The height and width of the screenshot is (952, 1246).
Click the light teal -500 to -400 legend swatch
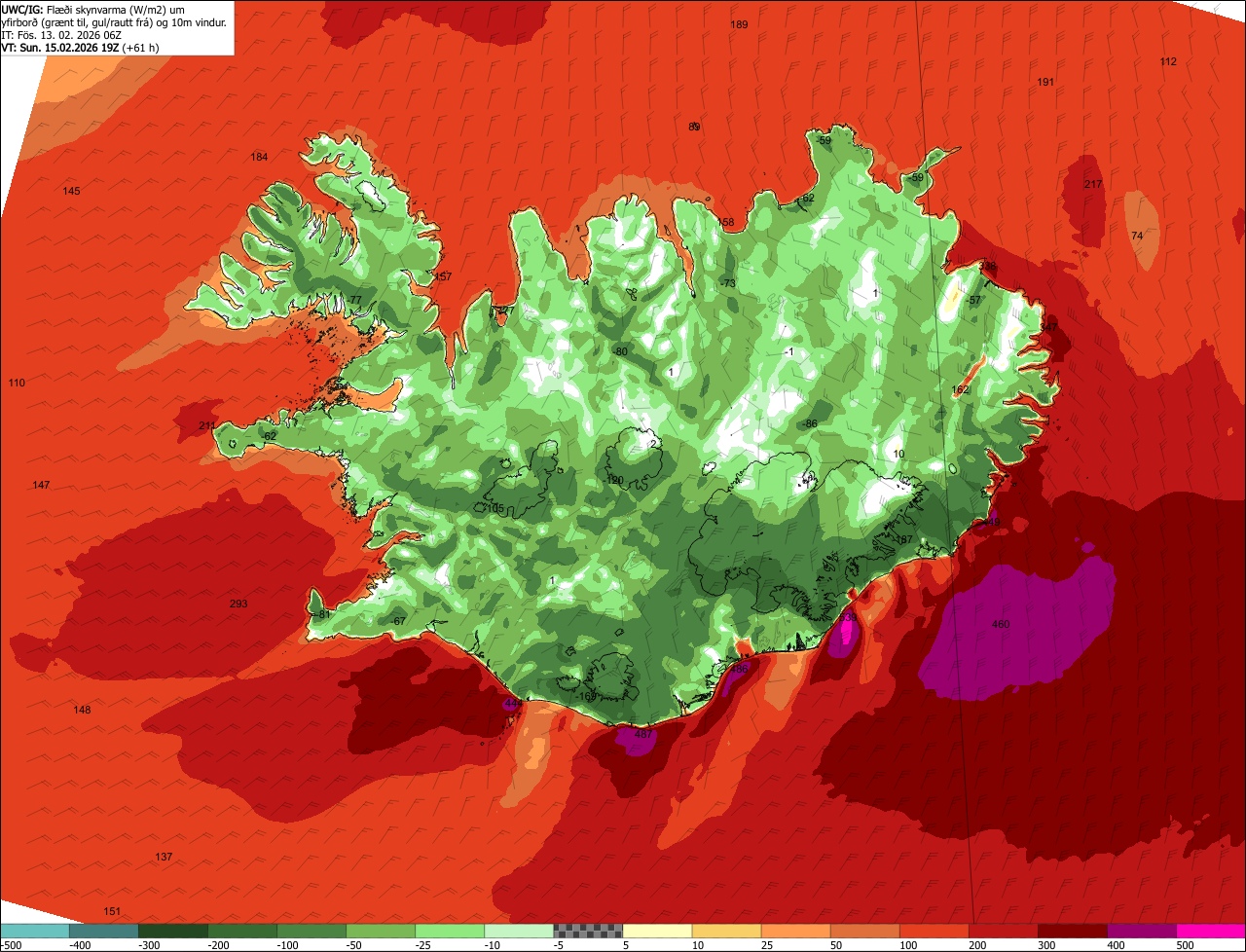coord(35,931)
